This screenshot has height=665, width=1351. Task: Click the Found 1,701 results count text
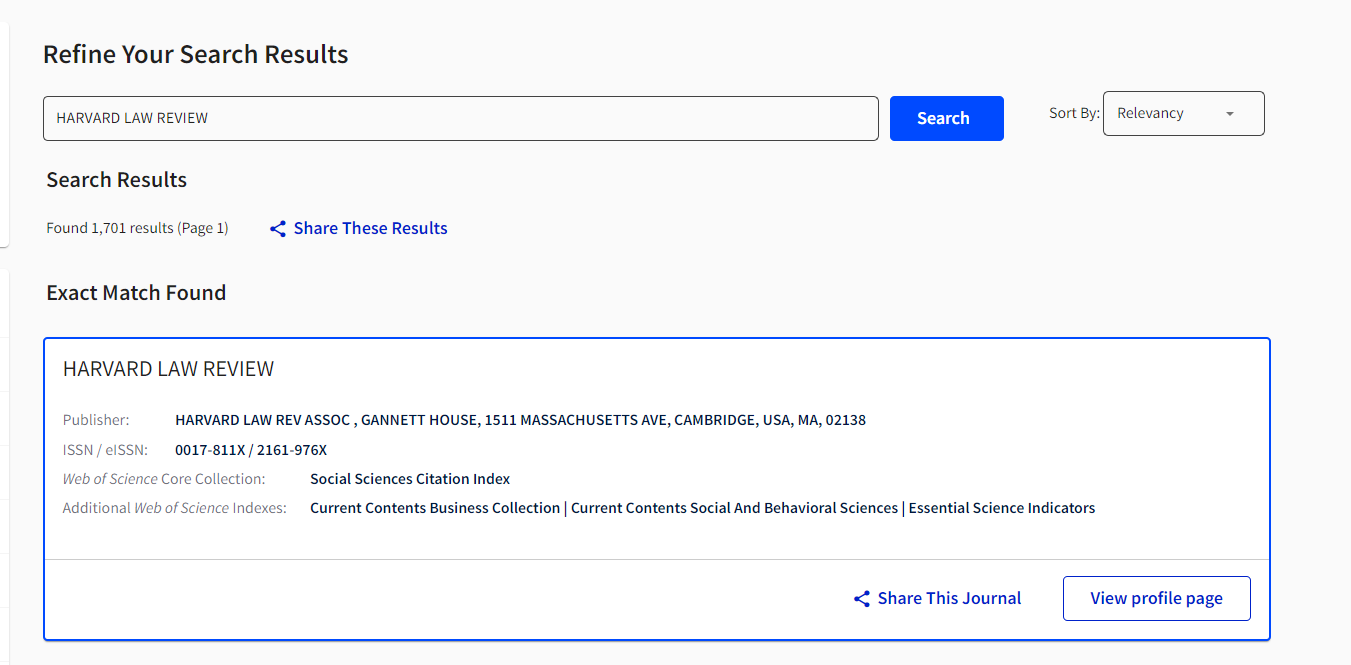pos(137,228)
